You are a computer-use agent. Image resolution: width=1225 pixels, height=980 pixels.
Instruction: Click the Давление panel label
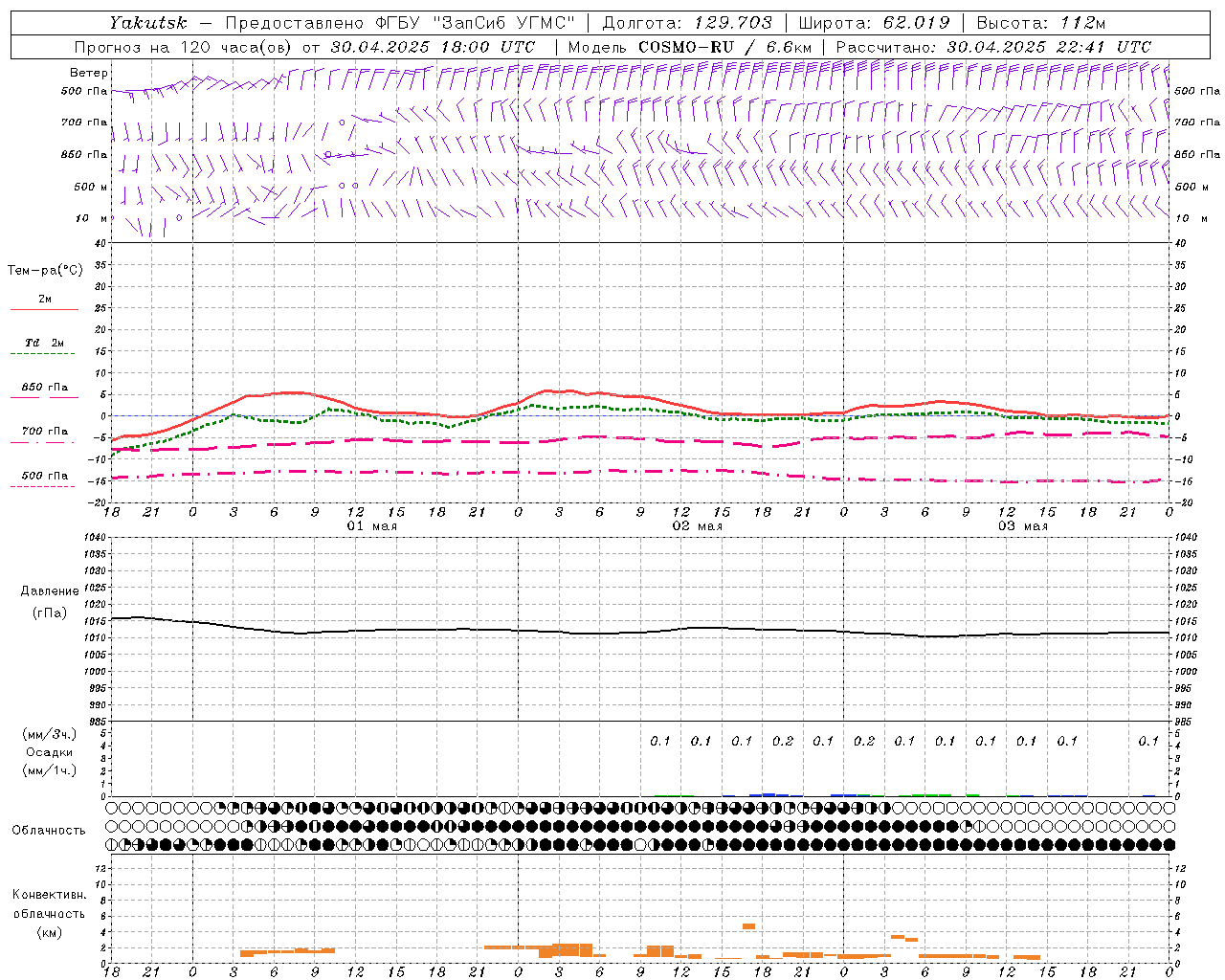click(50, 591)
